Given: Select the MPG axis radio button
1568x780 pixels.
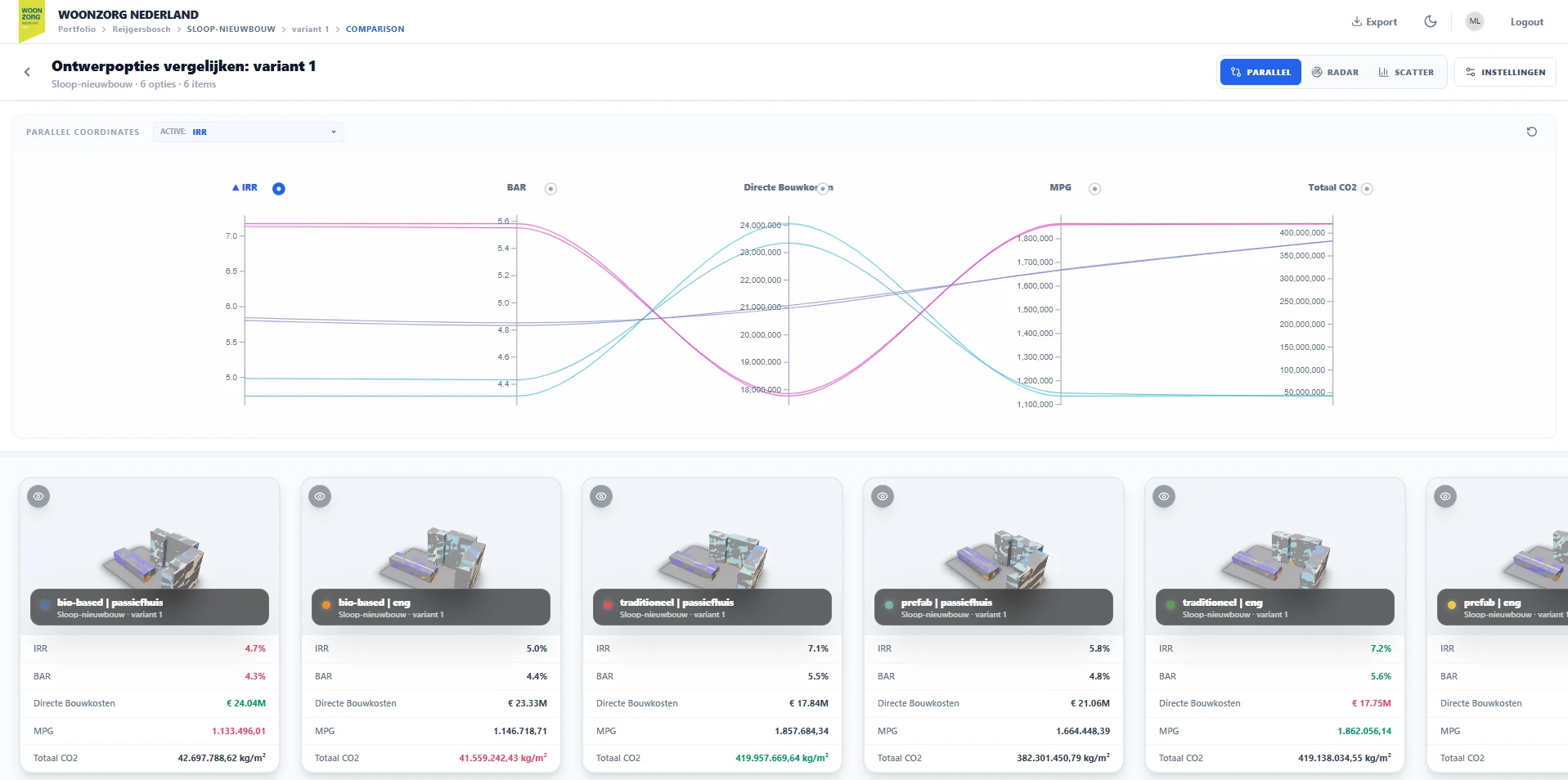Looking at the screenshot, I should [1095, 189].
